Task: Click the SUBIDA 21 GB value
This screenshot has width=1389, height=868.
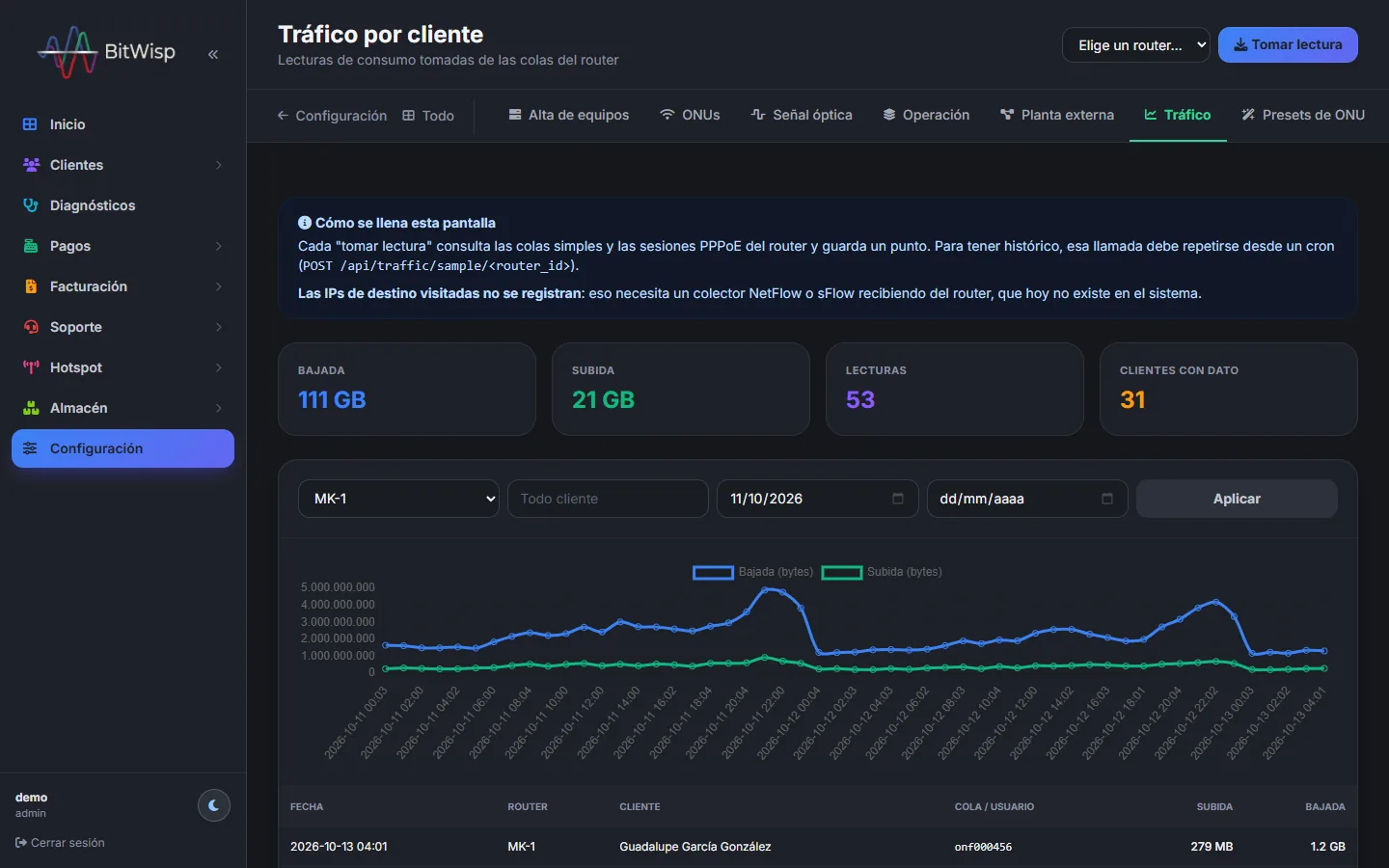Action: (603, 399)
